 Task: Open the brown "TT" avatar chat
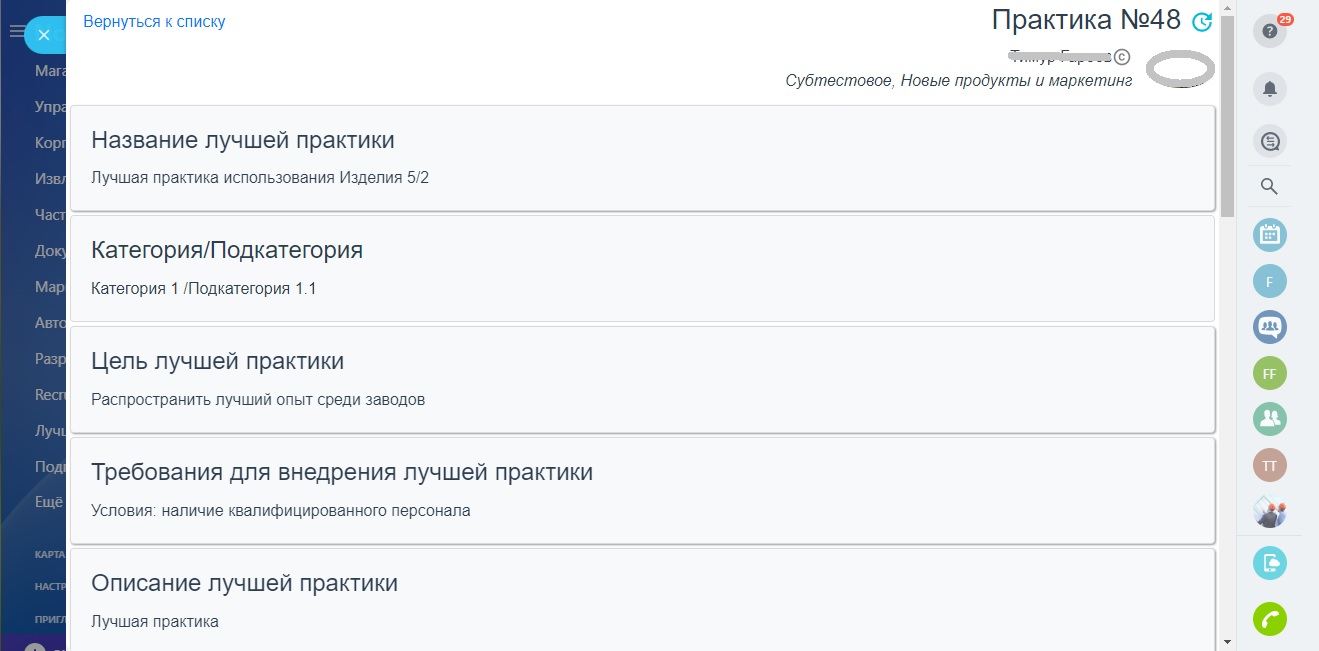(1270, 465)
